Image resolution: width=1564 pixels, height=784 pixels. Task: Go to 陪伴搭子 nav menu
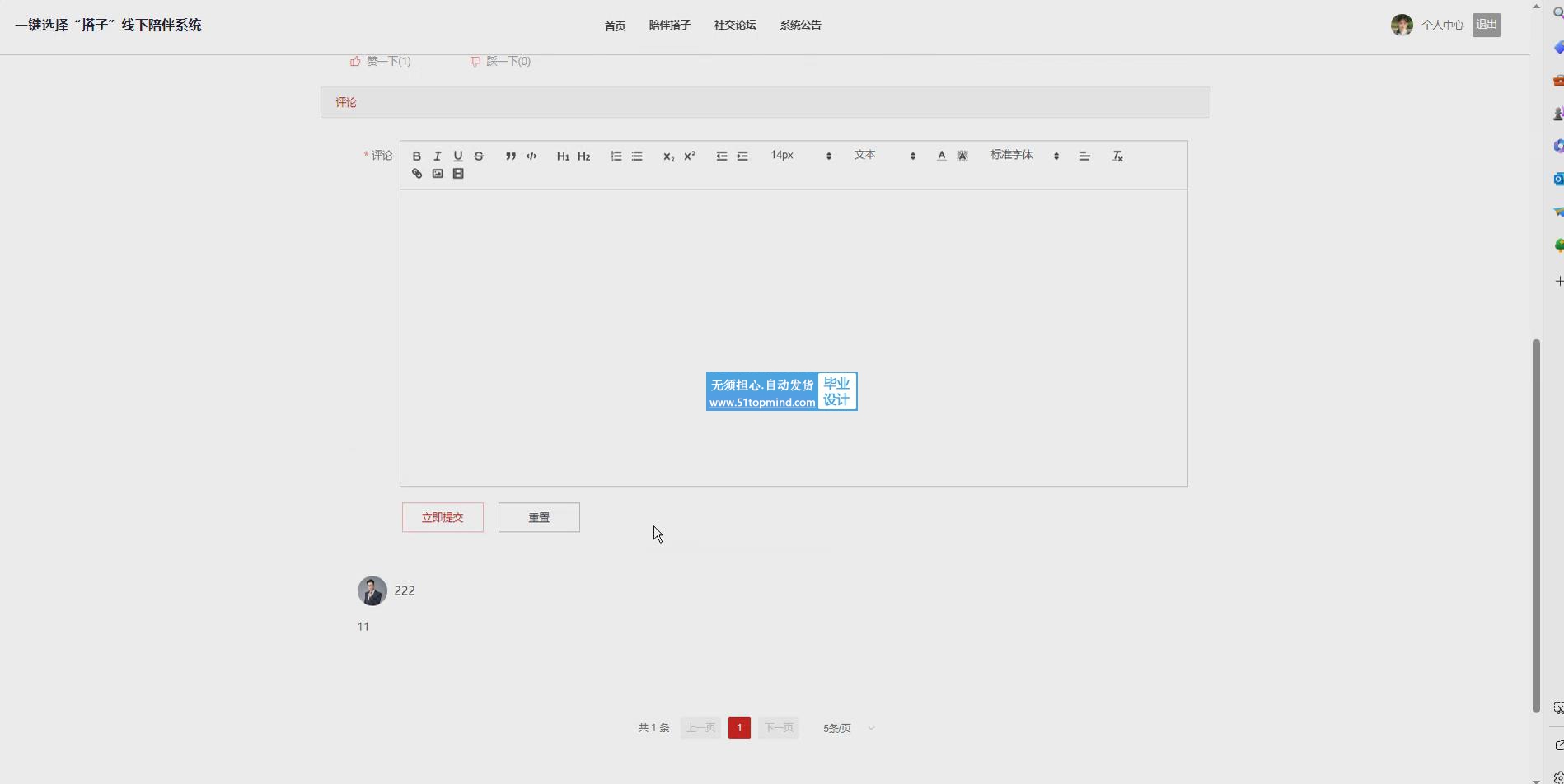(x=669, y=26)
